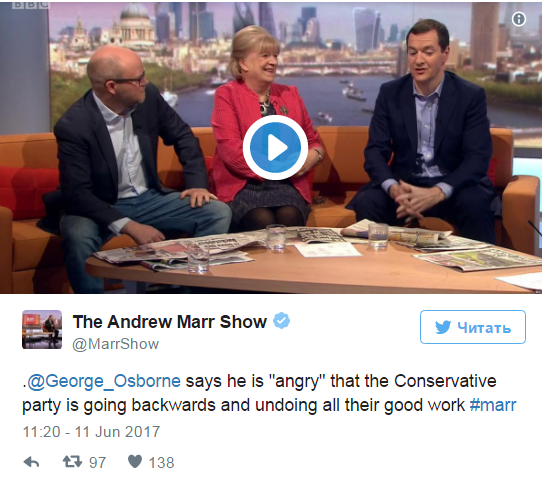
Task: Follow the account via the Читать button
Action: coord(473,327)
